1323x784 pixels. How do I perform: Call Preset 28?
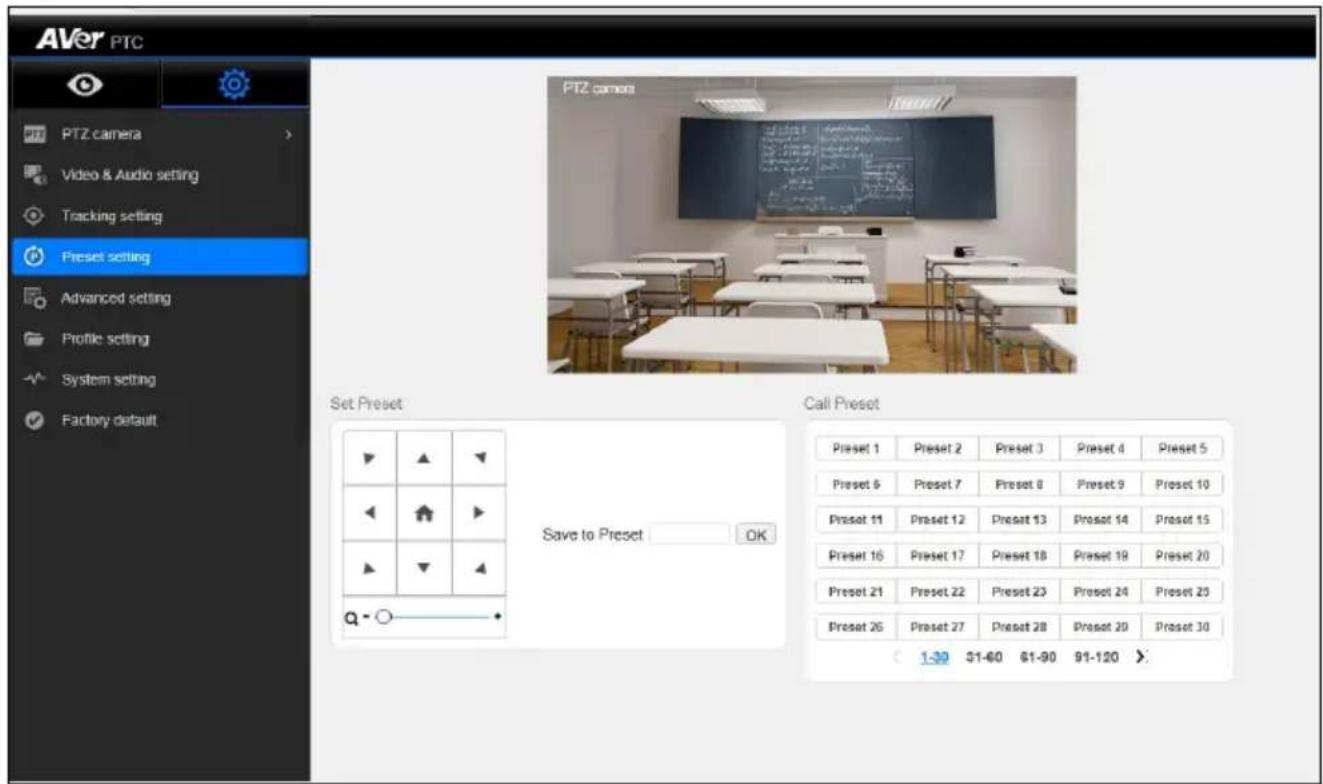click(x=1019, y=627)
